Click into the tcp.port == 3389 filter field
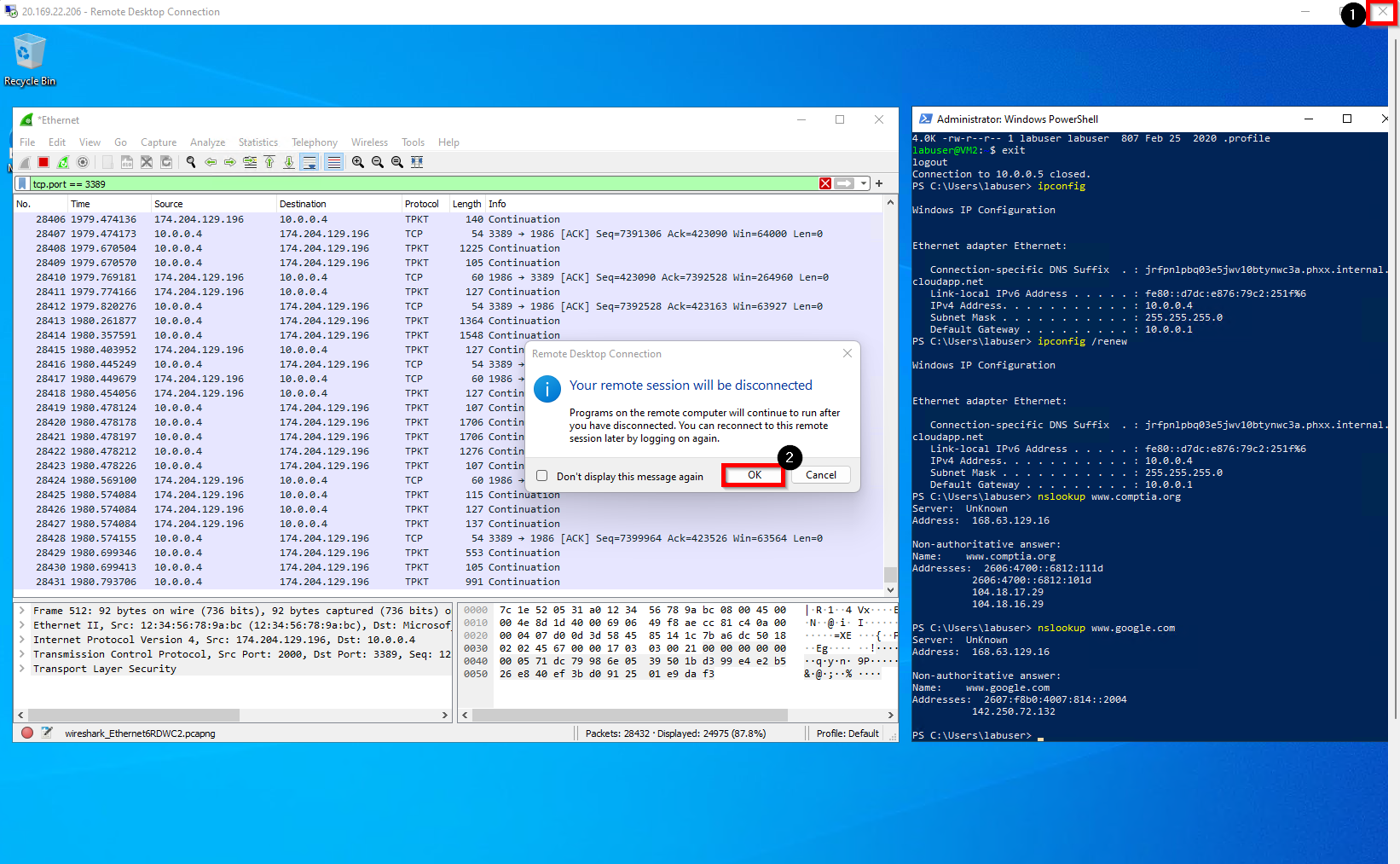The height and width of the screenshot is (864, 1400). tap(423, 183)
